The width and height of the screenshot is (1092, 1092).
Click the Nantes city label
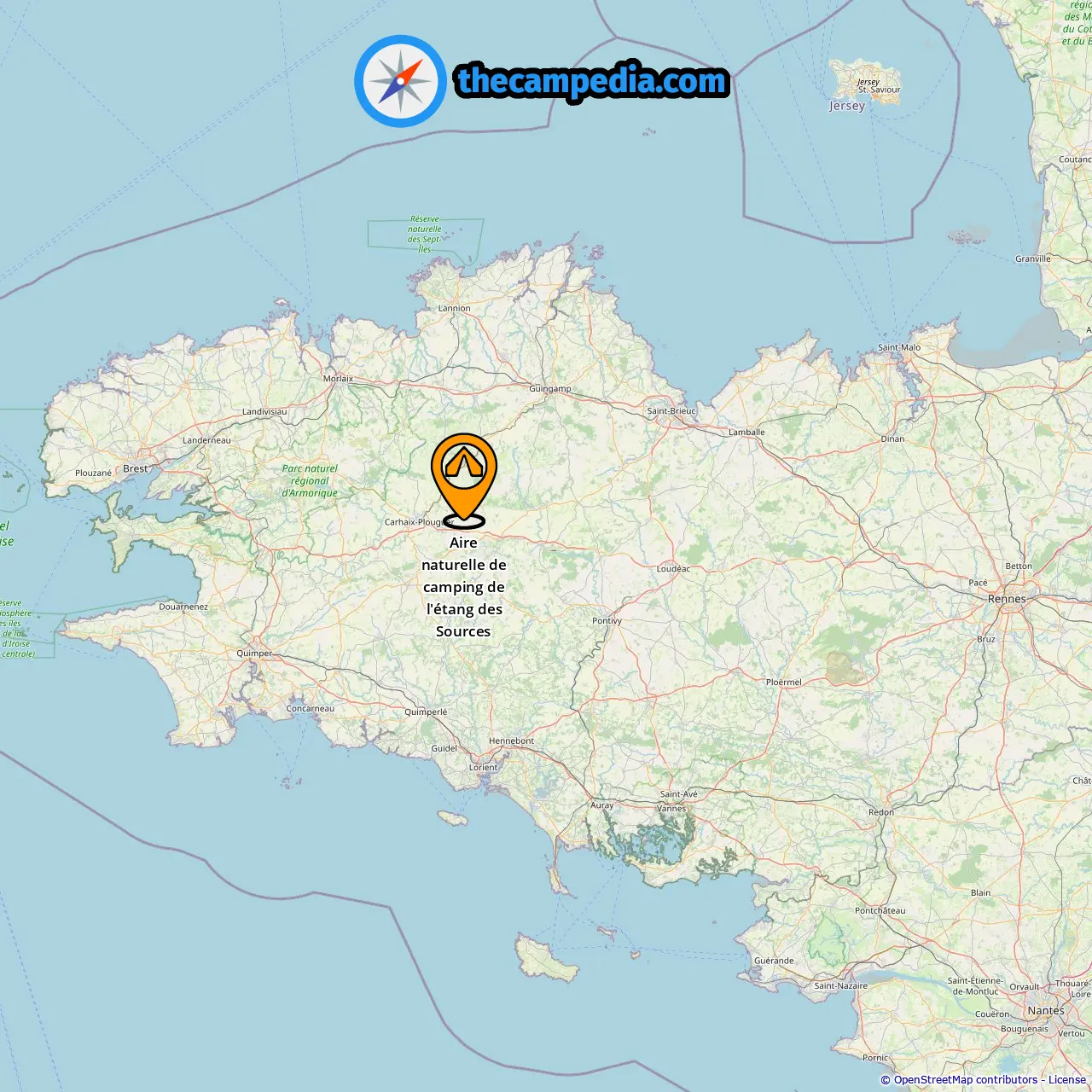[x=1046, y=1010]
